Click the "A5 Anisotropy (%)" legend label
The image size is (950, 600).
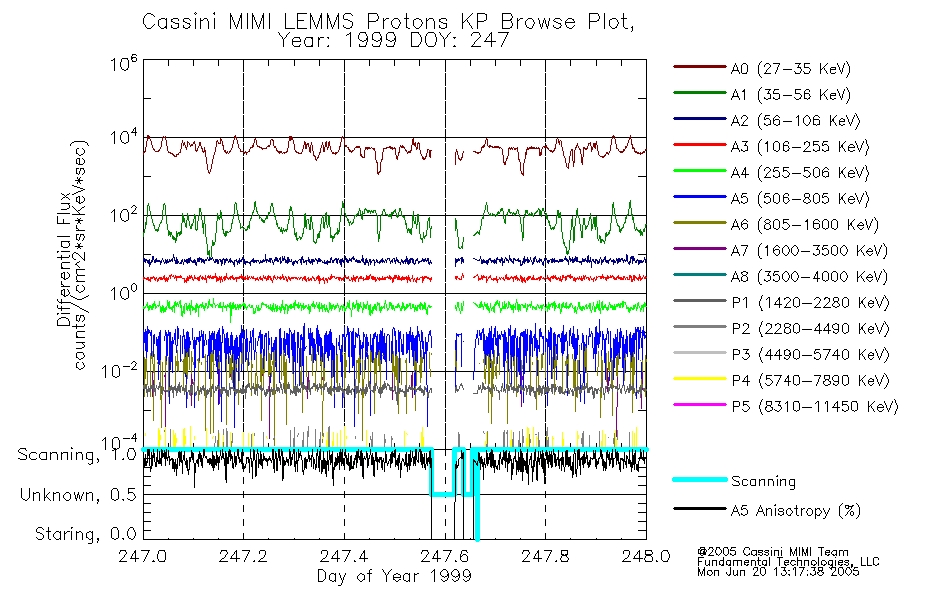(796, 511)
